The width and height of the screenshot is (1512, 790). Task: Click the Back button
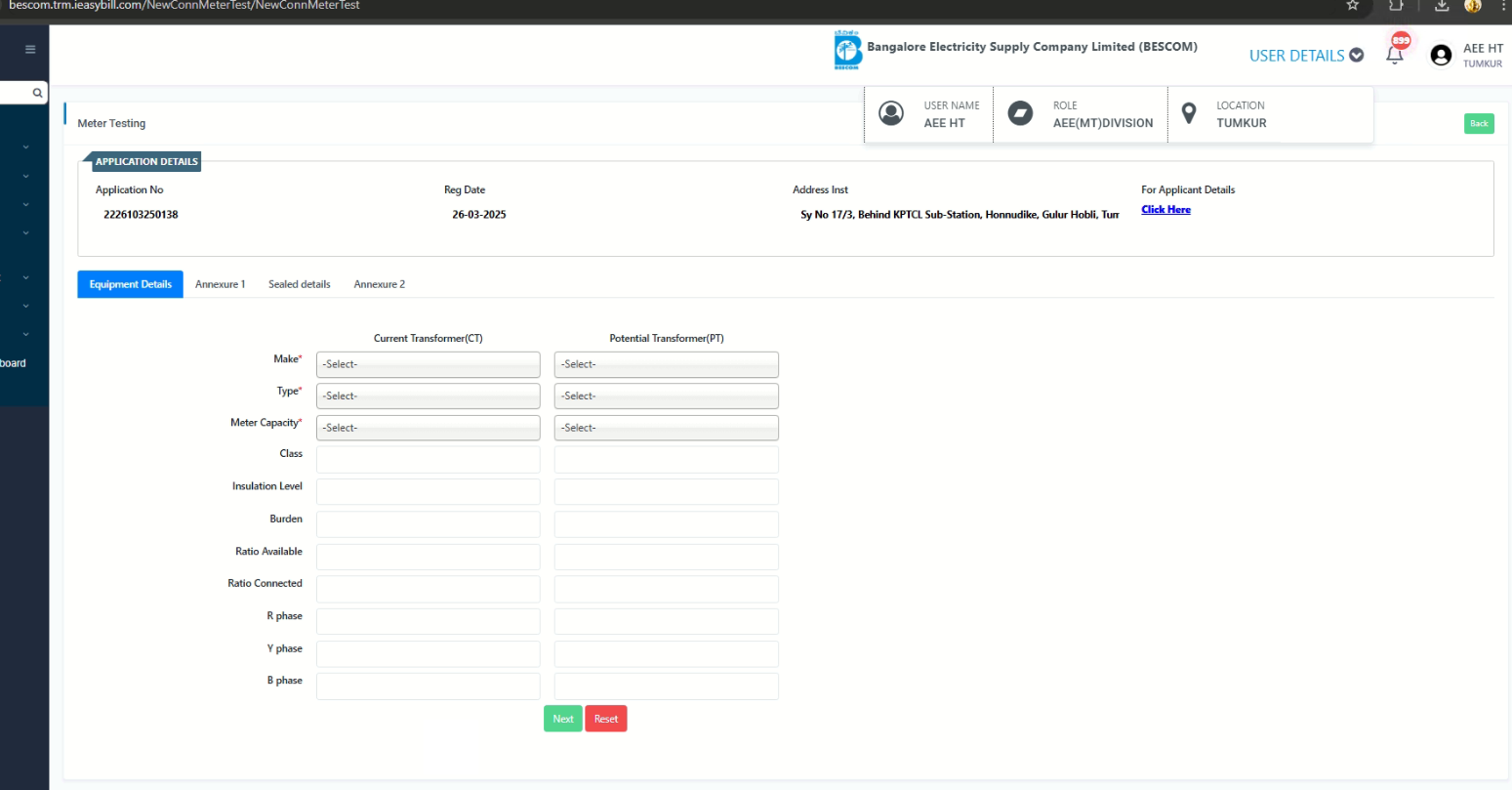[x=1478, y=123]
